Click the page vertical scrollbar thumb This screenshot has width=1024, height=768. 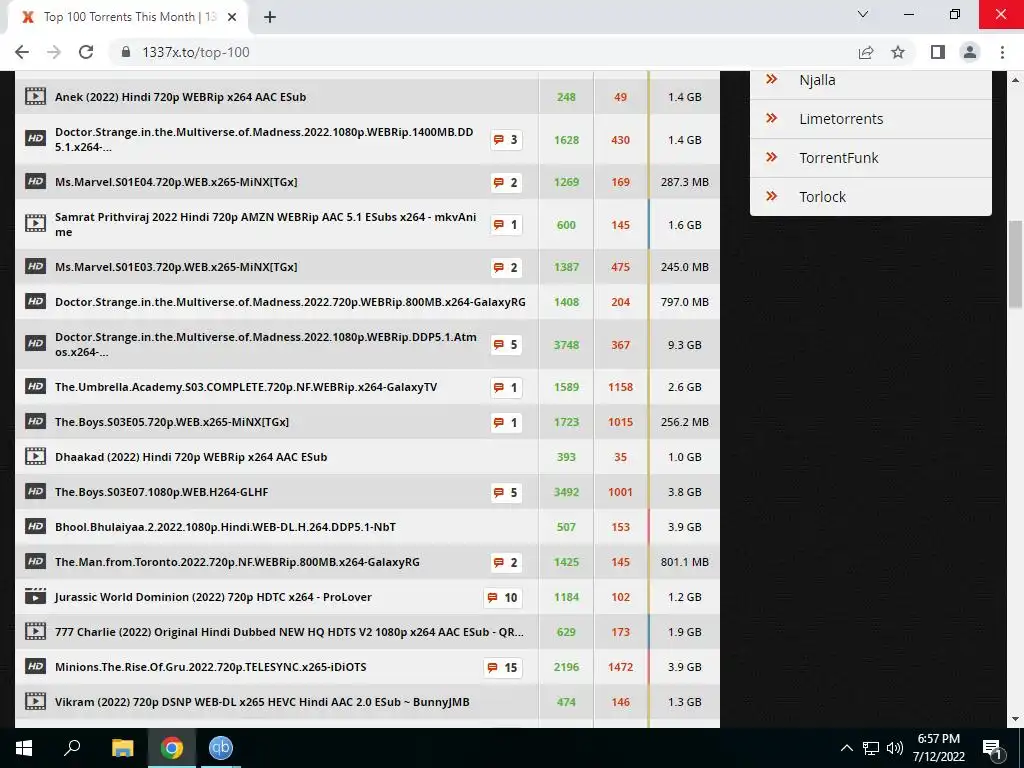[x=1016, y=264]
